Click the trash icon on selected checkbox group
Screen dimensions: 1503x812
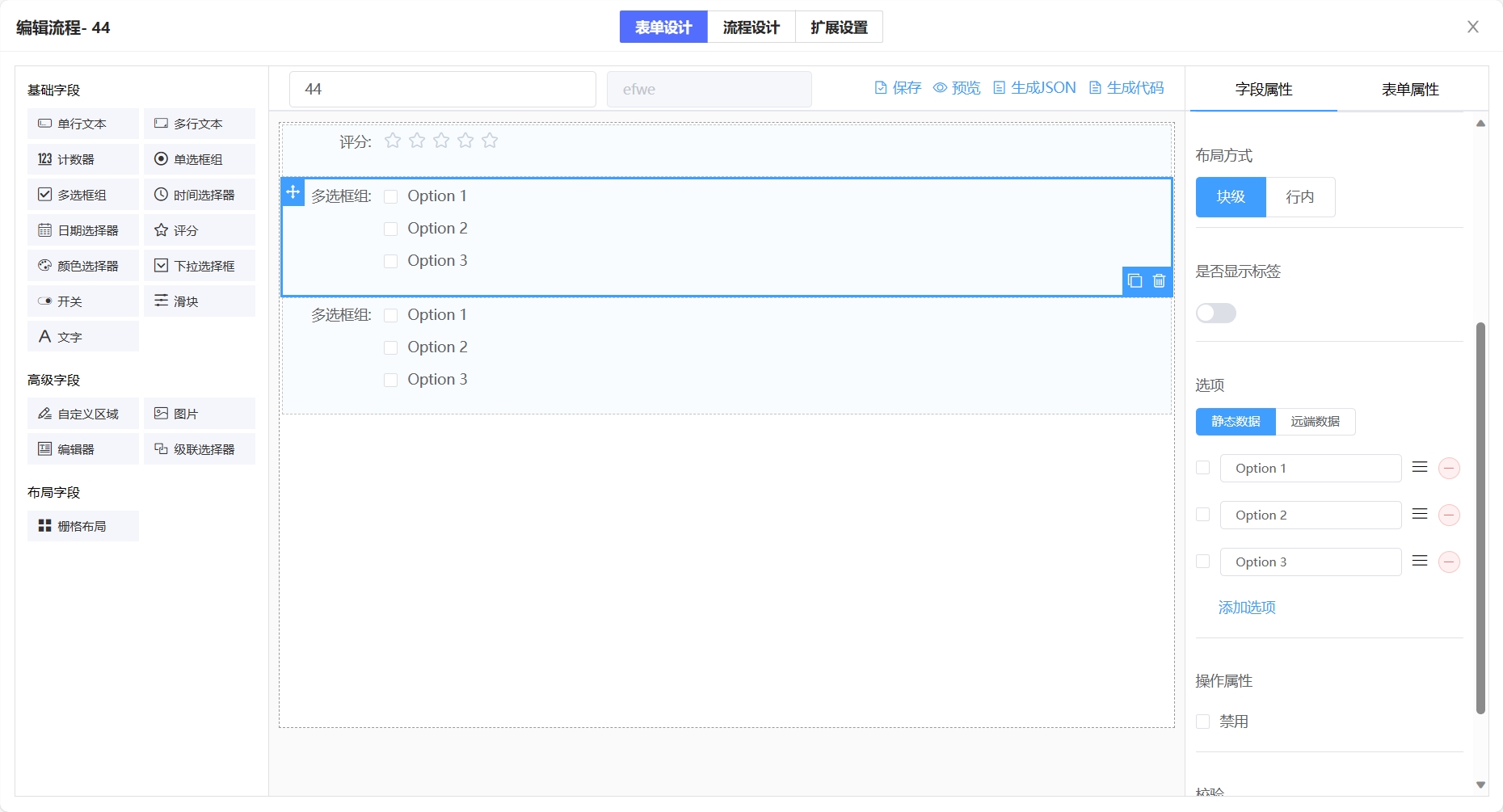[x=1159, y=280]
